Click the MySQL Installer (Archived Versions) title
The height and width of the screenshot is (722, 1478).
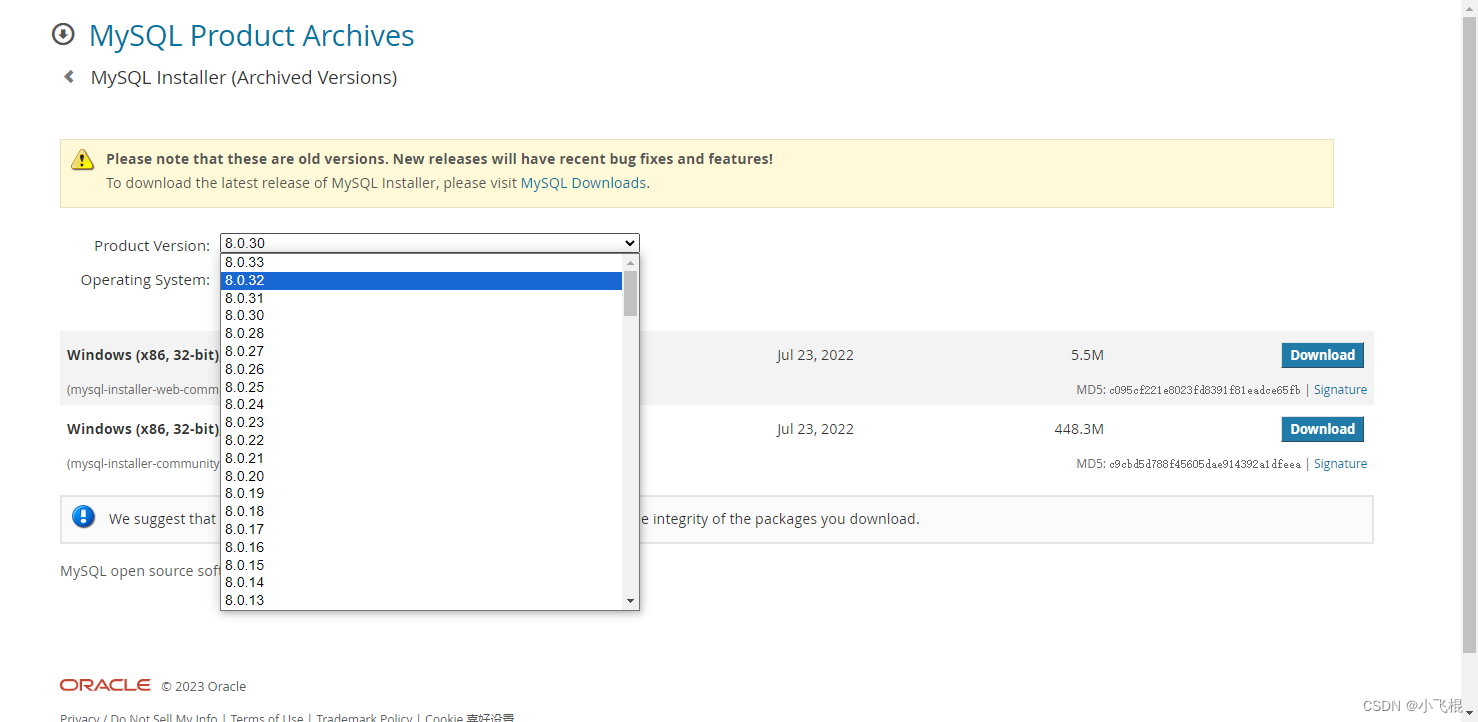(244, 77)
